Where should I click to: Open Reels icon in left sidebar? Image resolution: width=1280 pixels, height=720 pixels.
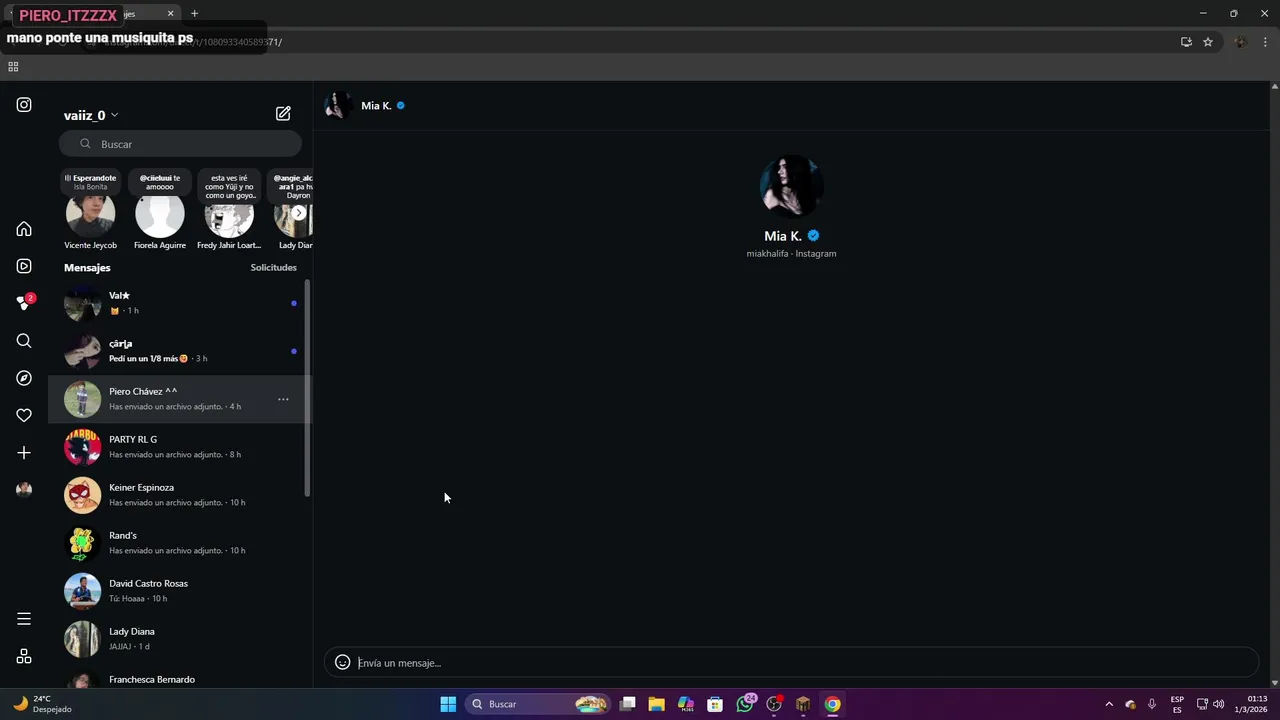tap(24, 266)
